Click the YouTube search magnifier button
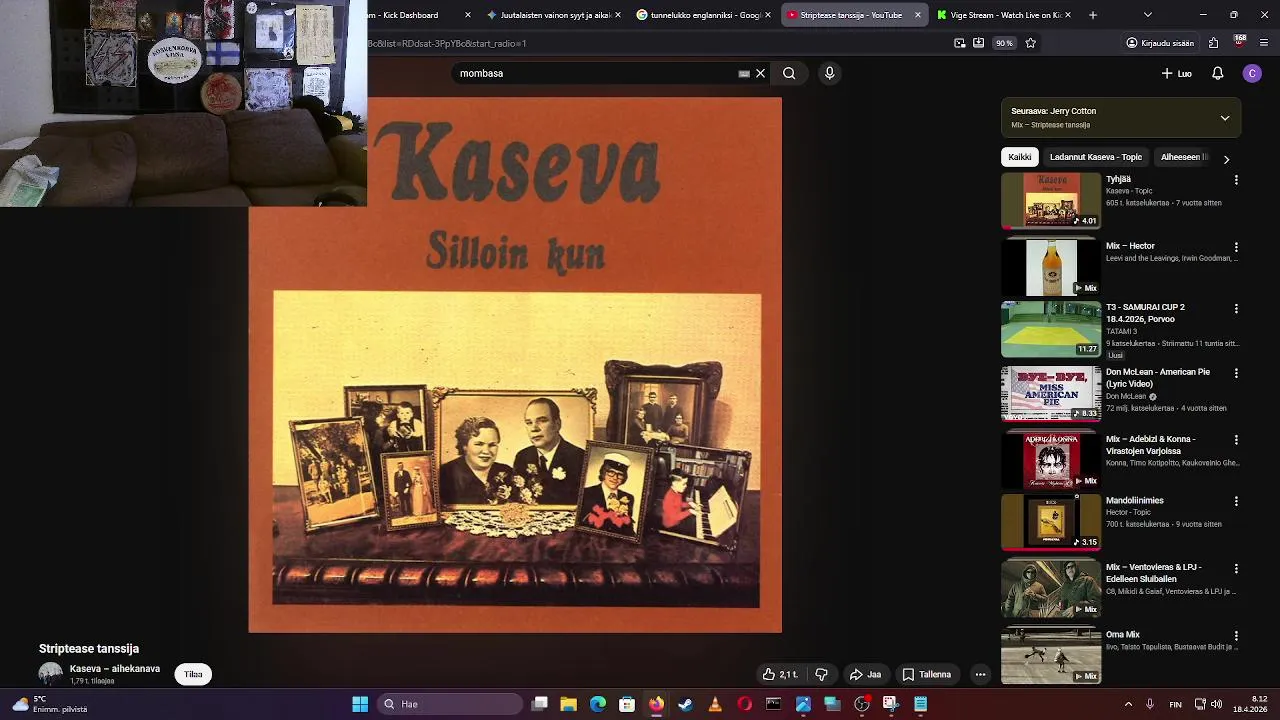 coord(789,73)
